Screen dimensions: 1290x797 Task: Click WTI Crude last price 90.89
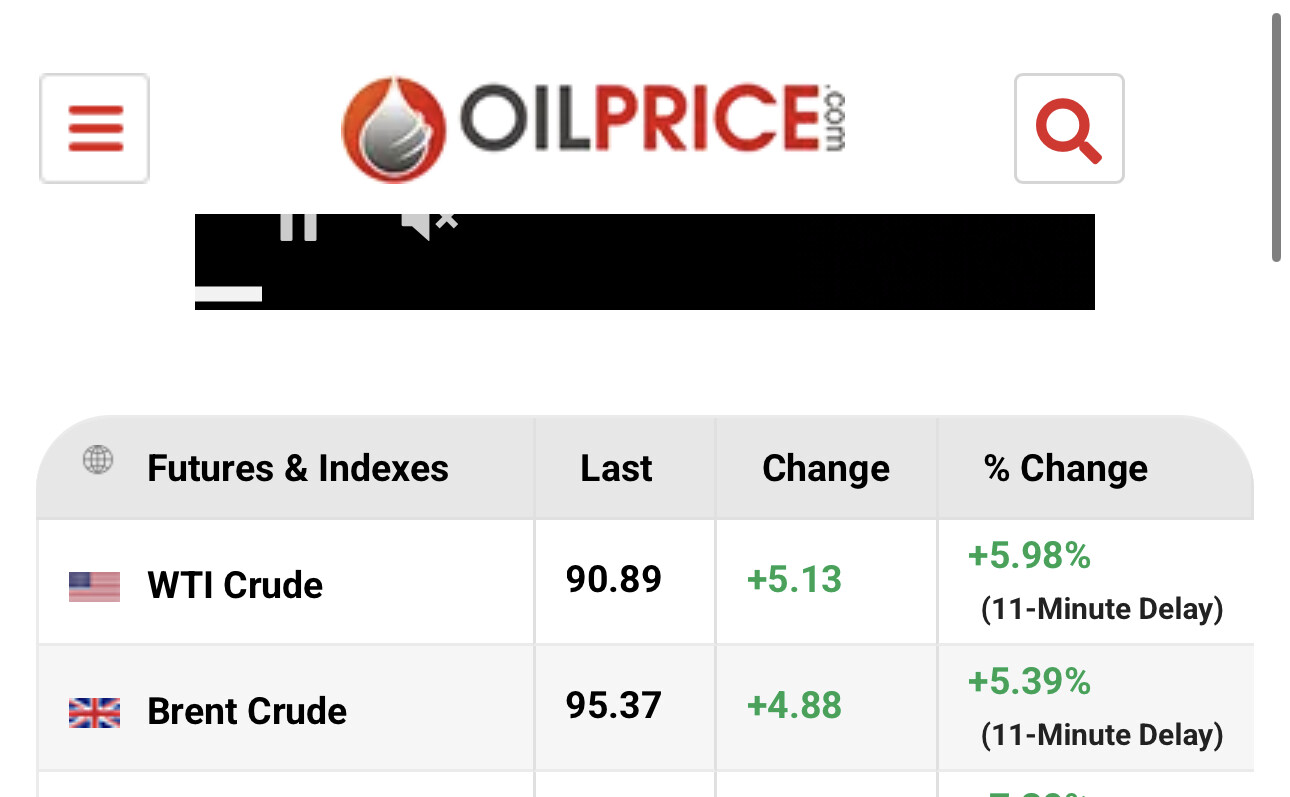point(614,579)
